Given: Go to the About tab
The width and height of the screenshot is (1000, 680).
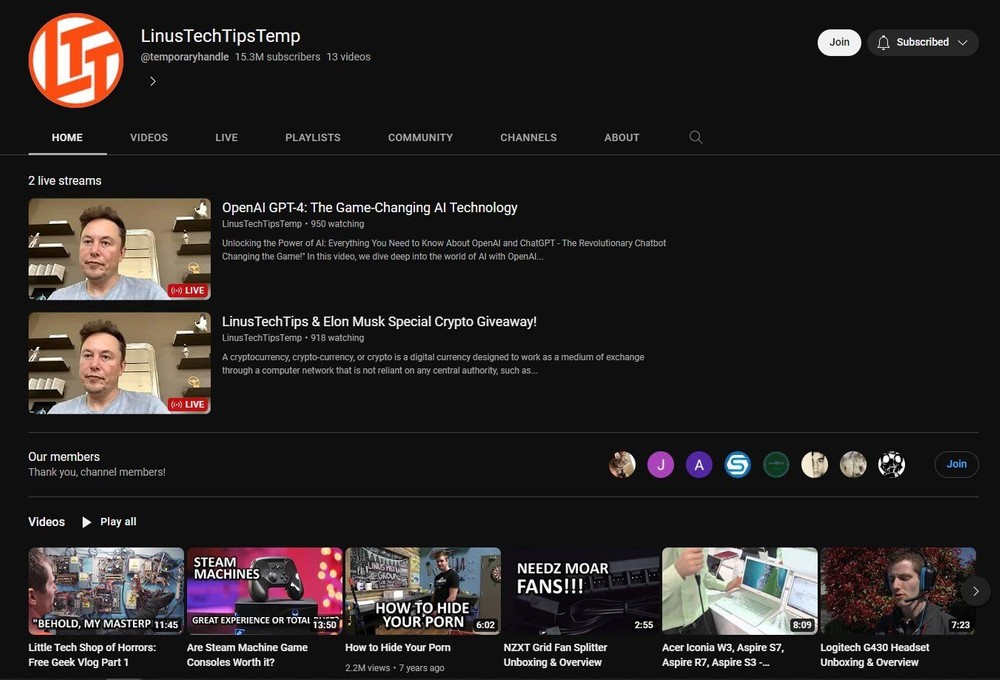Looking at the screenshot, I should [621, 138].
